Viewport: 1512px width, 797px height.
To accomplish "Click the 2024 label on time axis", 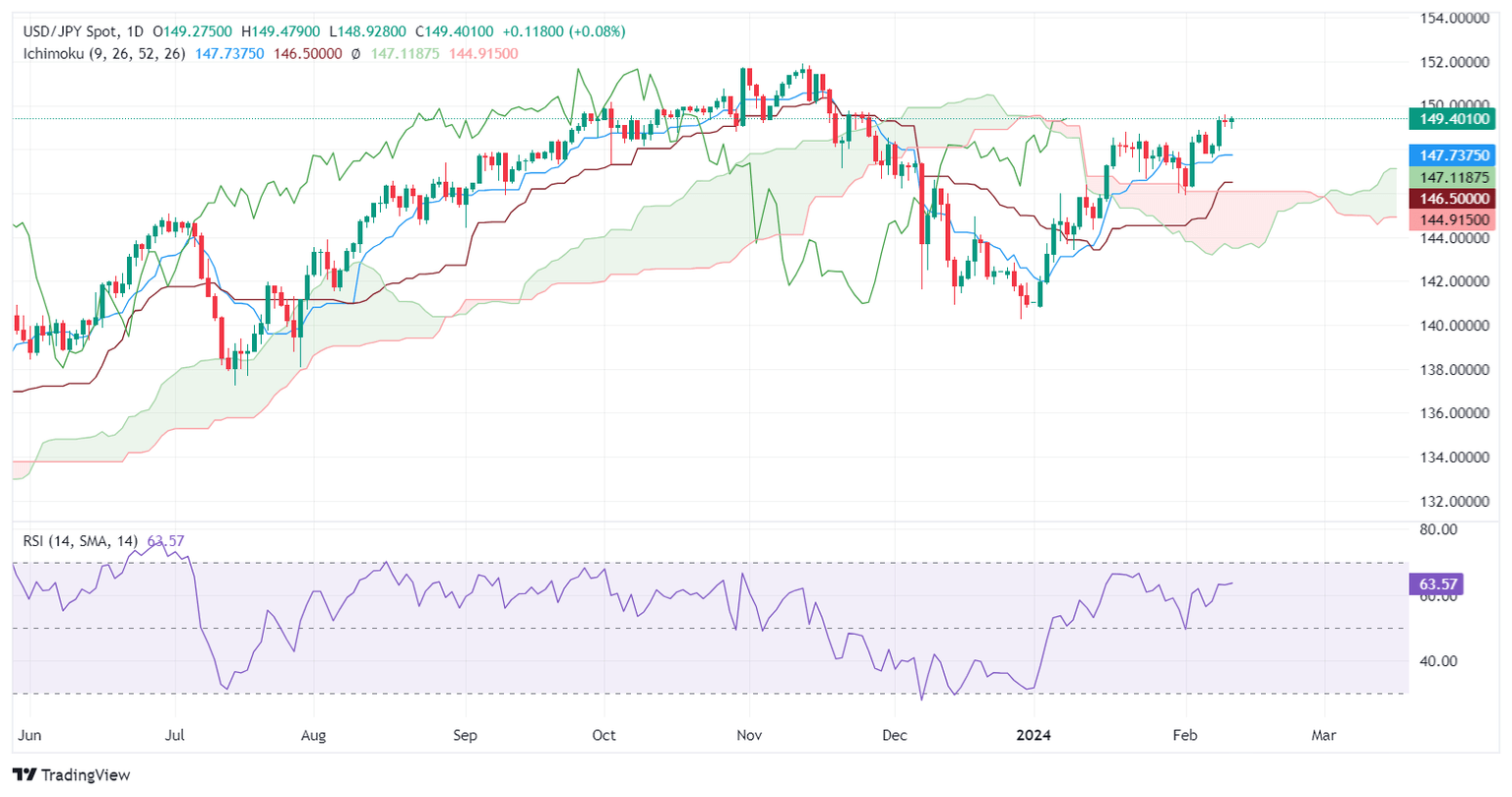I will coord(1036,735).
